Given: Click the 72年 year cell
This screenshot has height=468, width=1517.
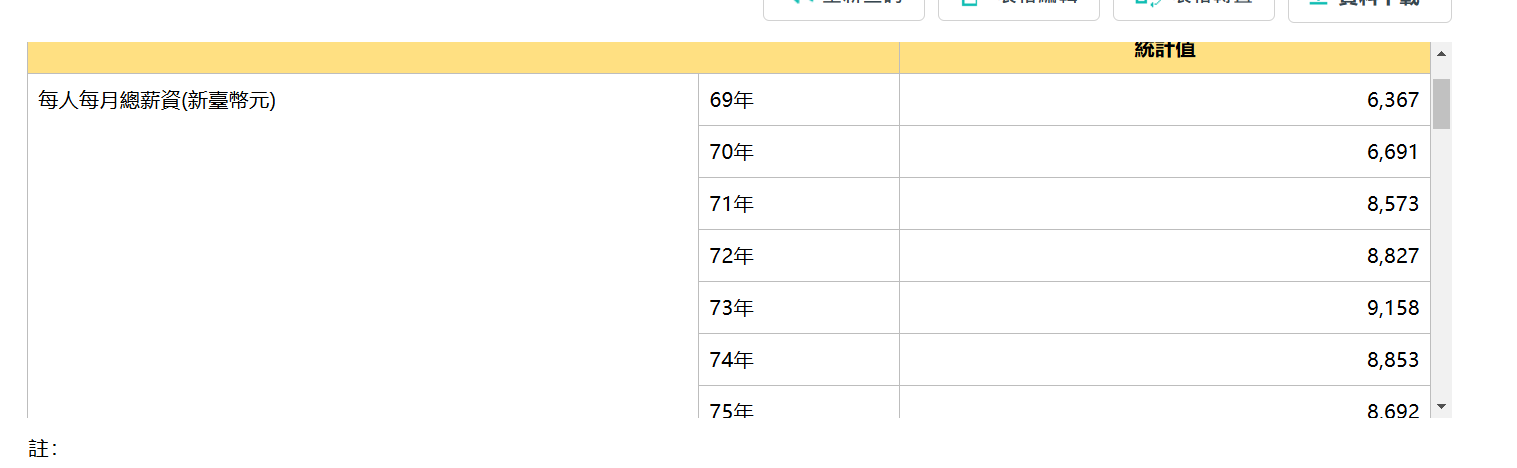Looking at the screenshot, I should (x=798, y=256).
